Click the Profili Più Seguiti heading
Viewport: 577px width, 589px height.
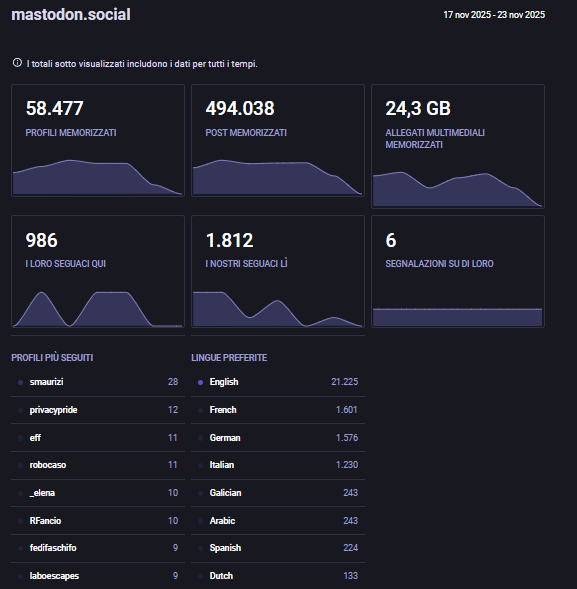click(x=52, y=358)
